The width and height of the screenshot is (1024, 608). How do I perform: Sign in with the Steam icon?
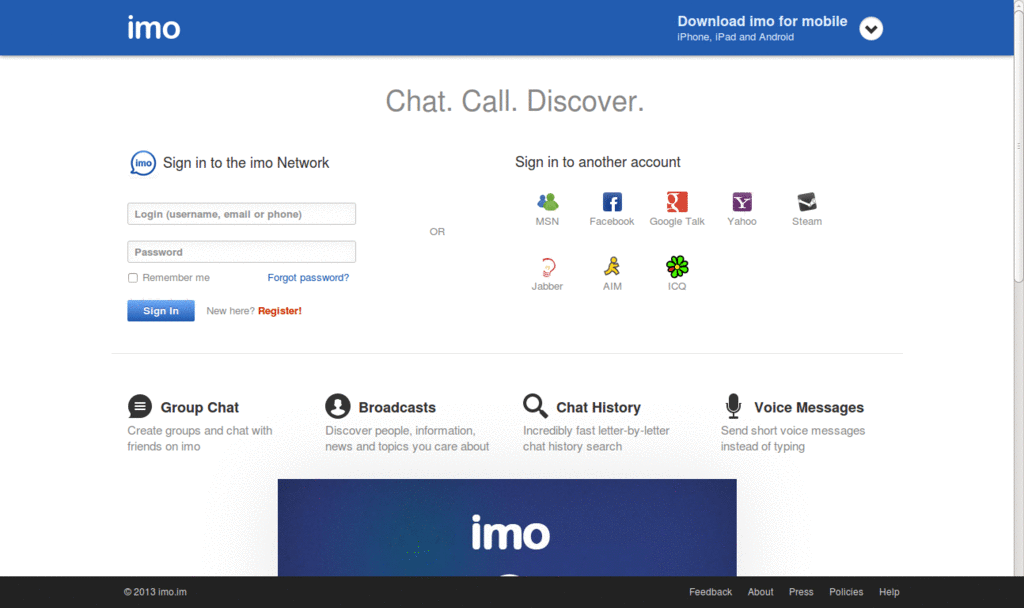pyautogui.click(x=807, y=202)
